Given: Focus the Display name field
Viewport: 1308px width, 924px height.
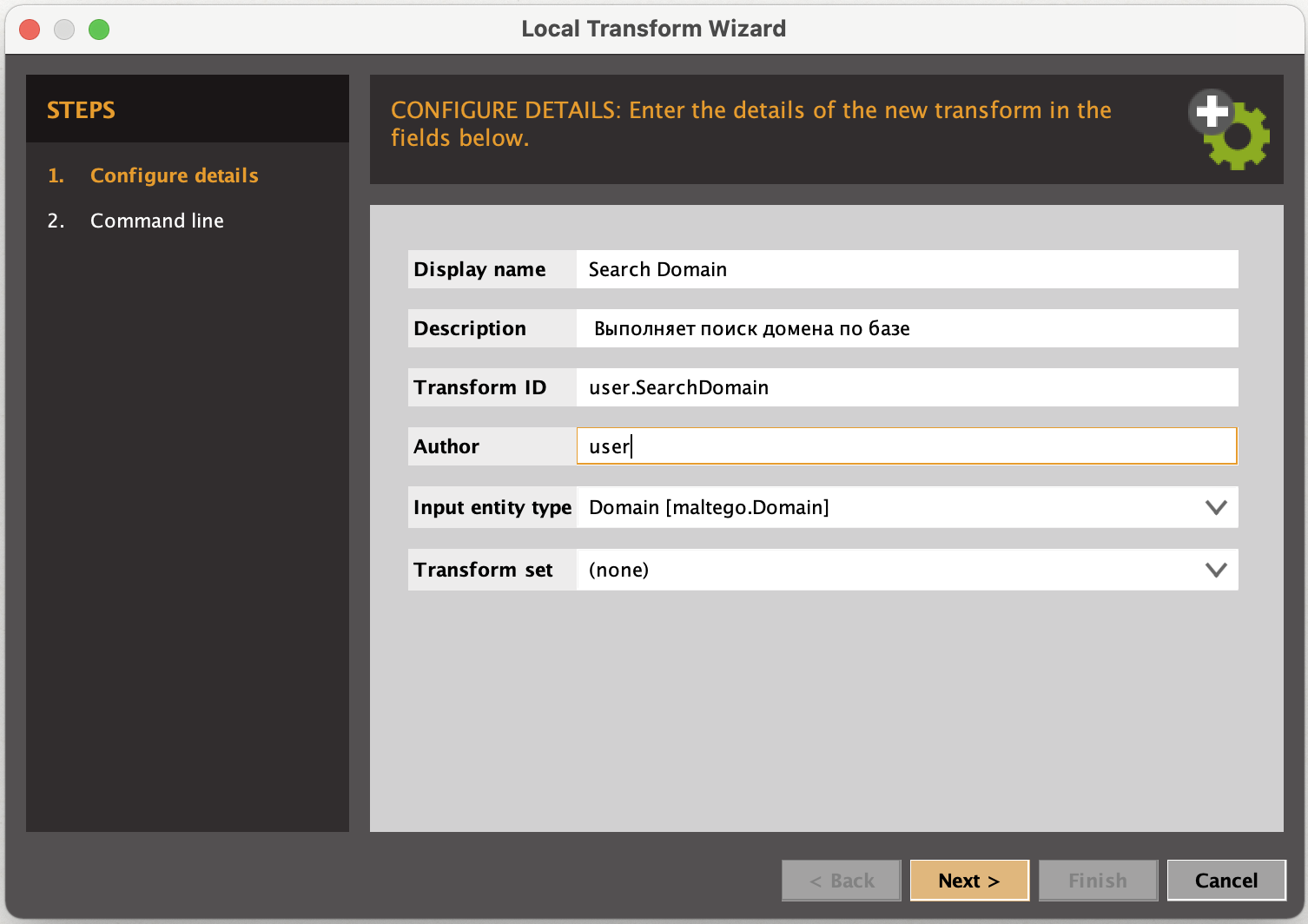Looking at the screenshot, I should coord(907,269).
